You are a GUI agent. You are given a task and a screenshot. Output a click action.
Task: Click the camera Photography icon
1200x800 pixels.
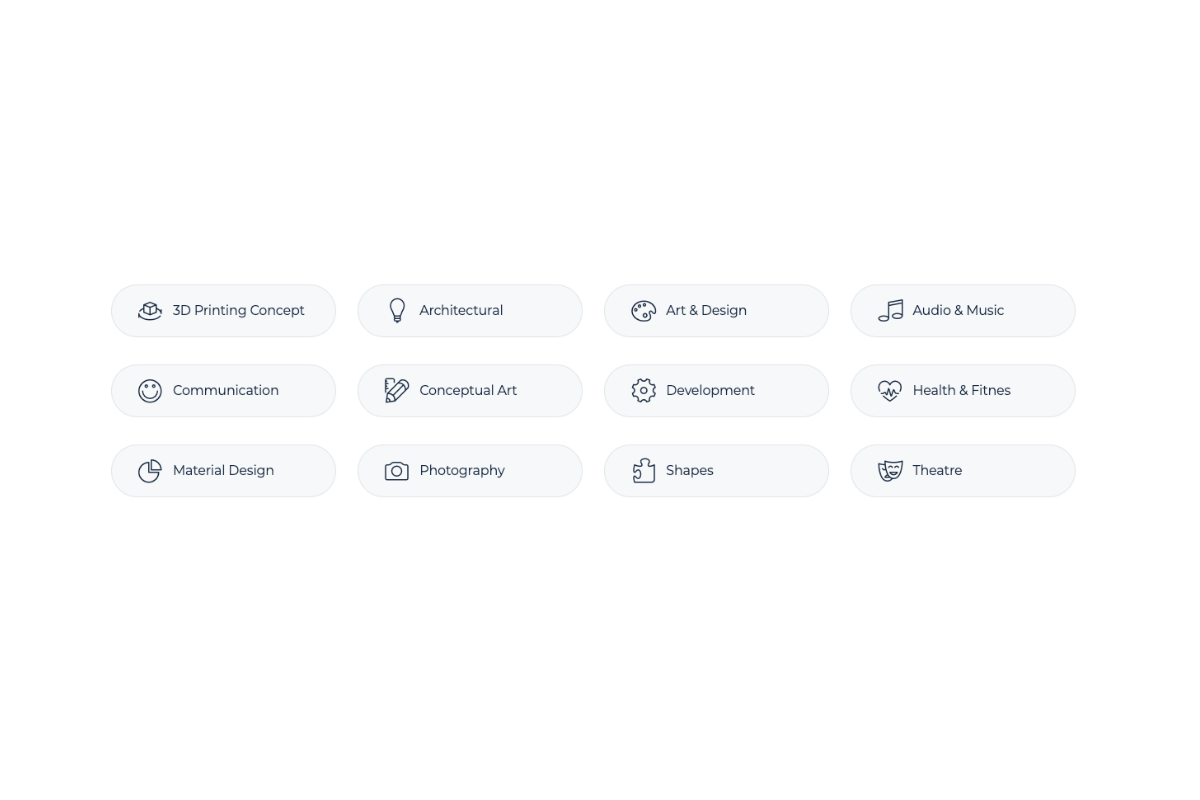(x=397, y=471)
